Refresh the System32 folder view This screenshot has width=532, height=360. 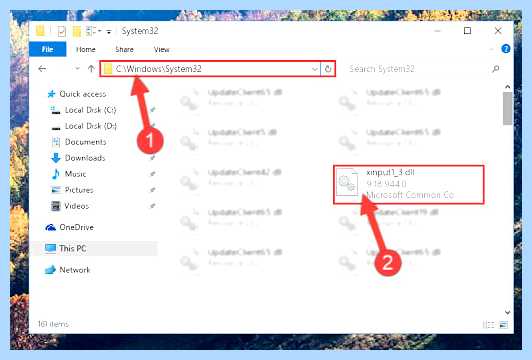pyautogui.click(x=328, y=69)
